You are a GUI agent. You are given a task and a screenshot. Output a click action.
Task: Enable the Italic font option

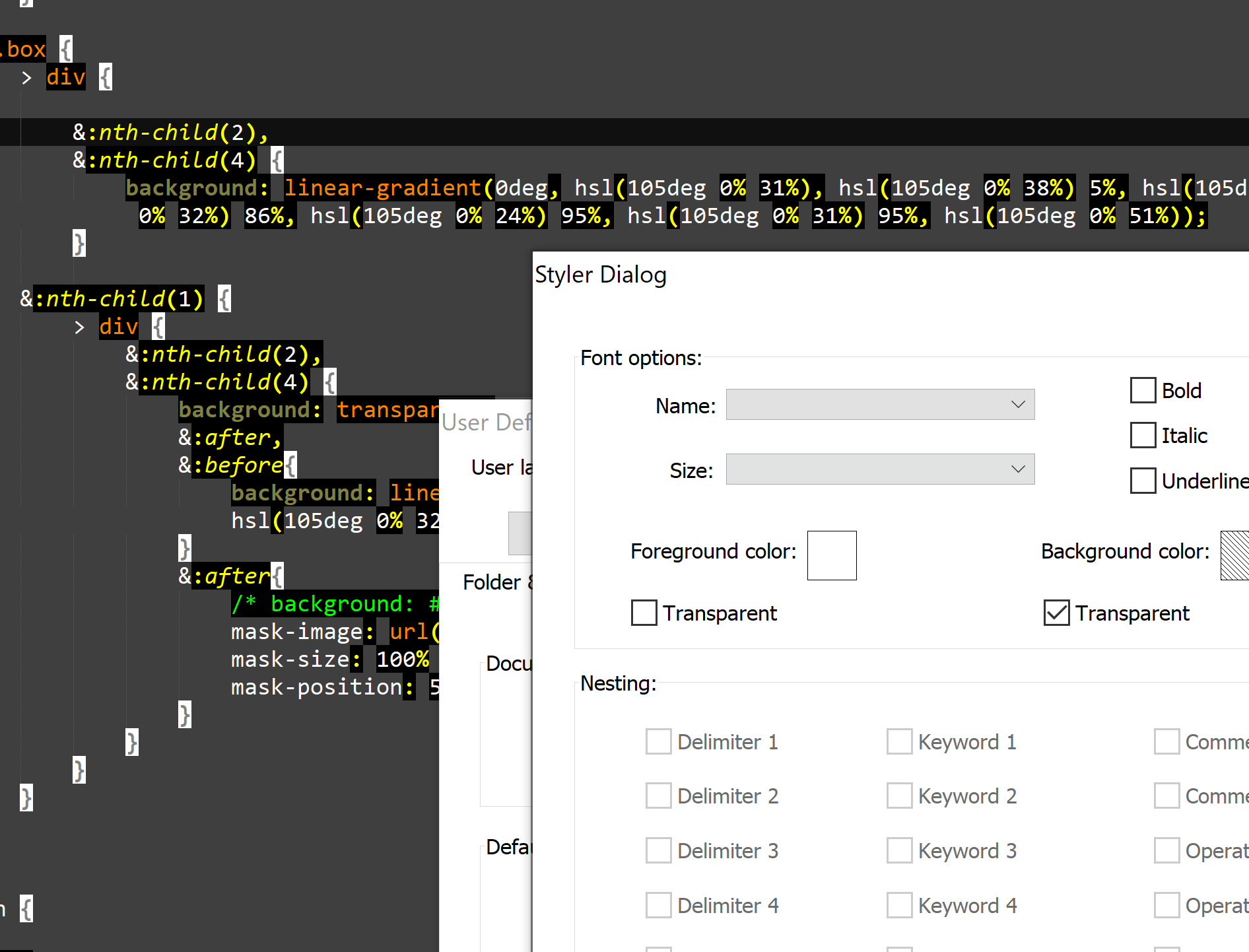[x=1143, y=435]
